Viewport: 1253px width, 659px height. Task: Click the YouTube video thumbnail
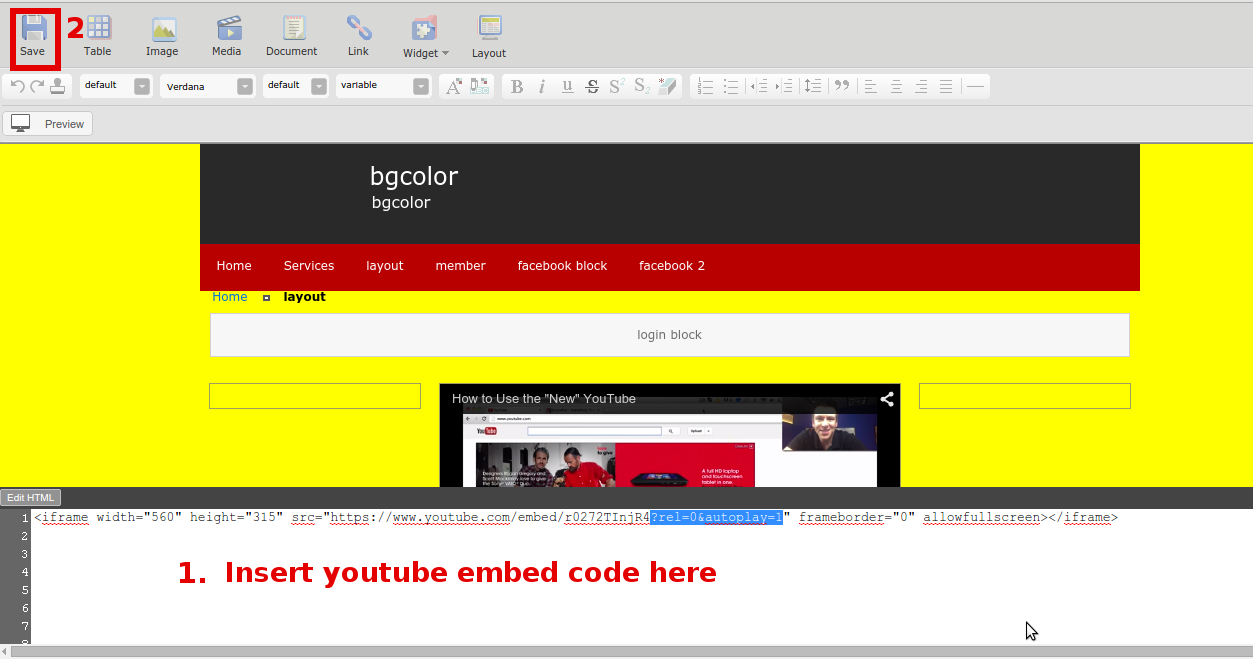click(x=669, y=440)
